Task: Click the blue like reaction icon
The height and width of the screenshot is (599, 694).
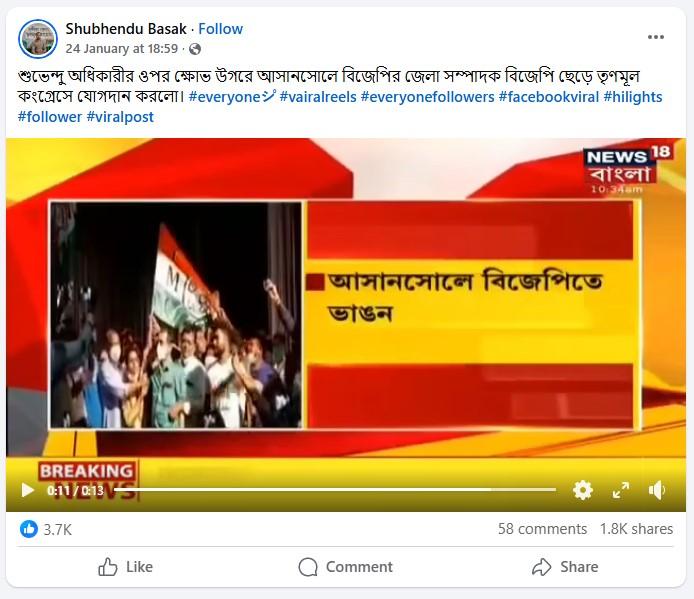Action: (x=29, y=529)
